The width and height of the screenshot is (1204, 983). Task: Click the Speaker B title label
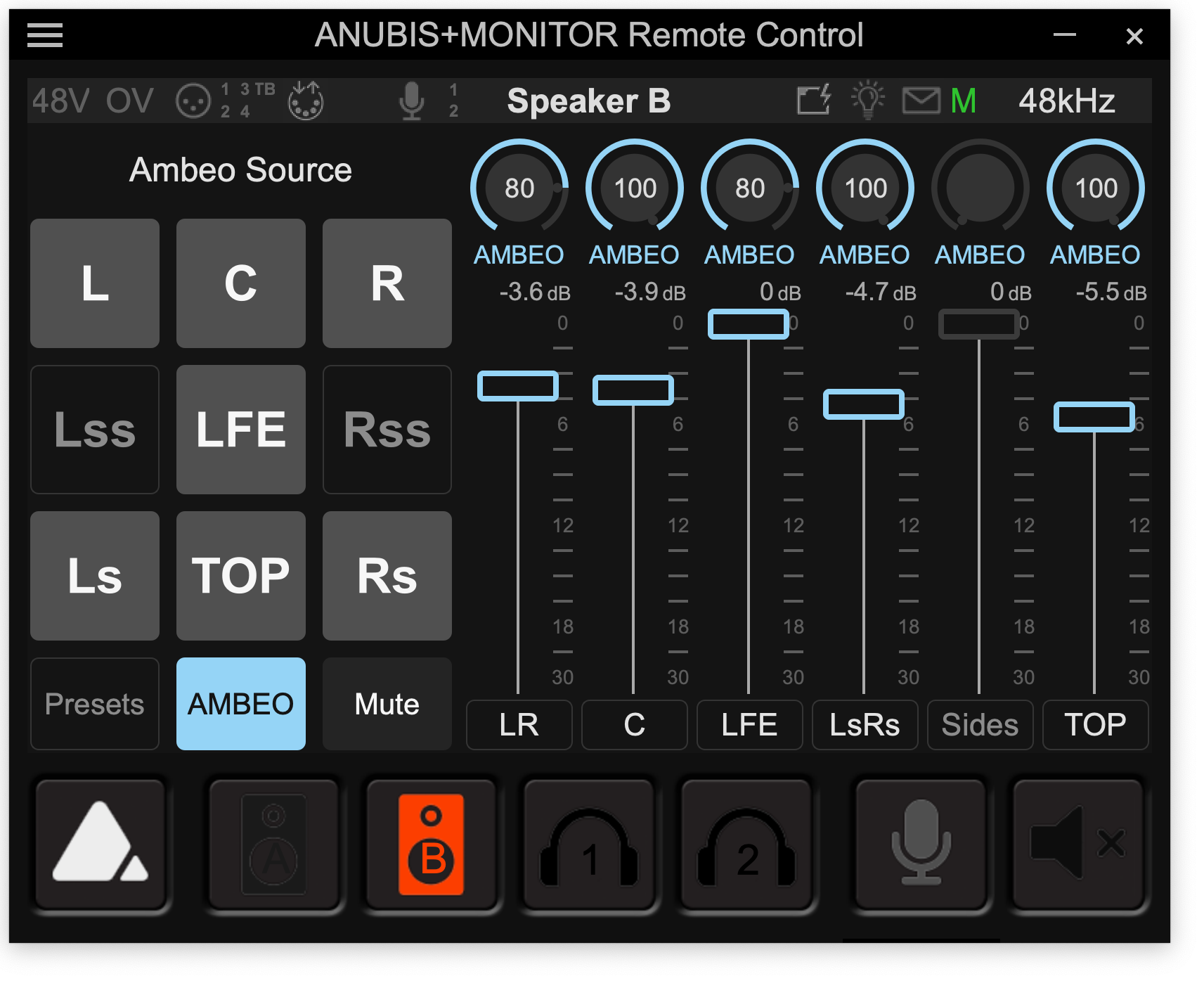point(589,101)
